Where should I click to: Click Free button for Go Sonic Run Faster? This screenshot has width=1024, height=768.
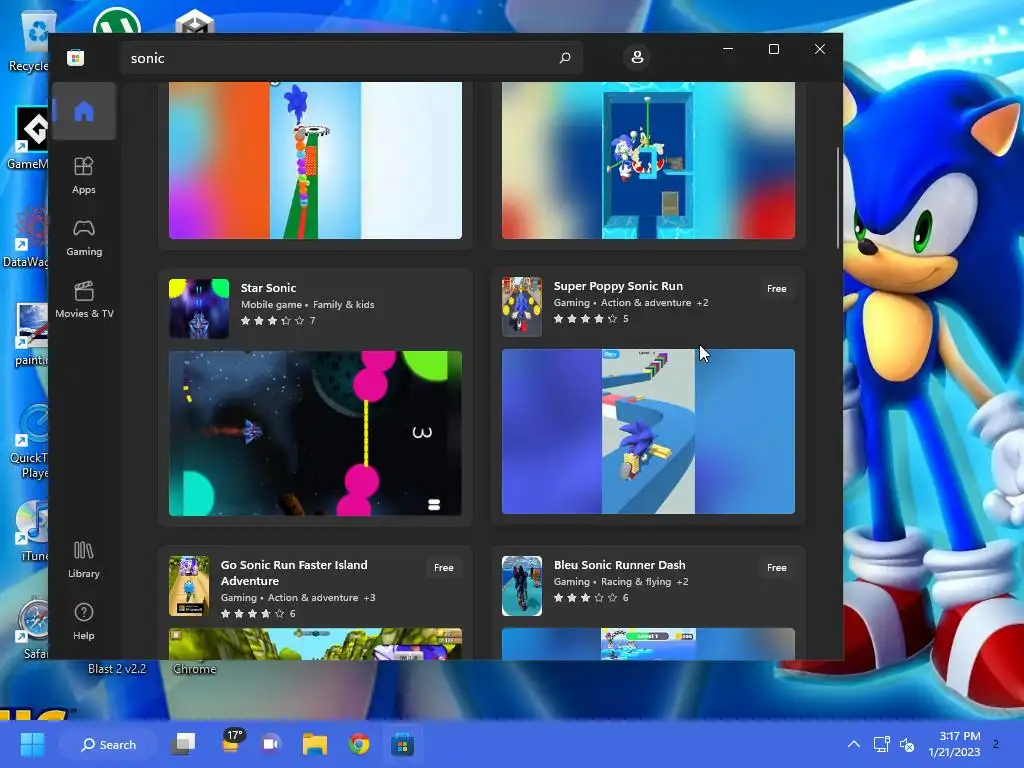tap(443, 568)
